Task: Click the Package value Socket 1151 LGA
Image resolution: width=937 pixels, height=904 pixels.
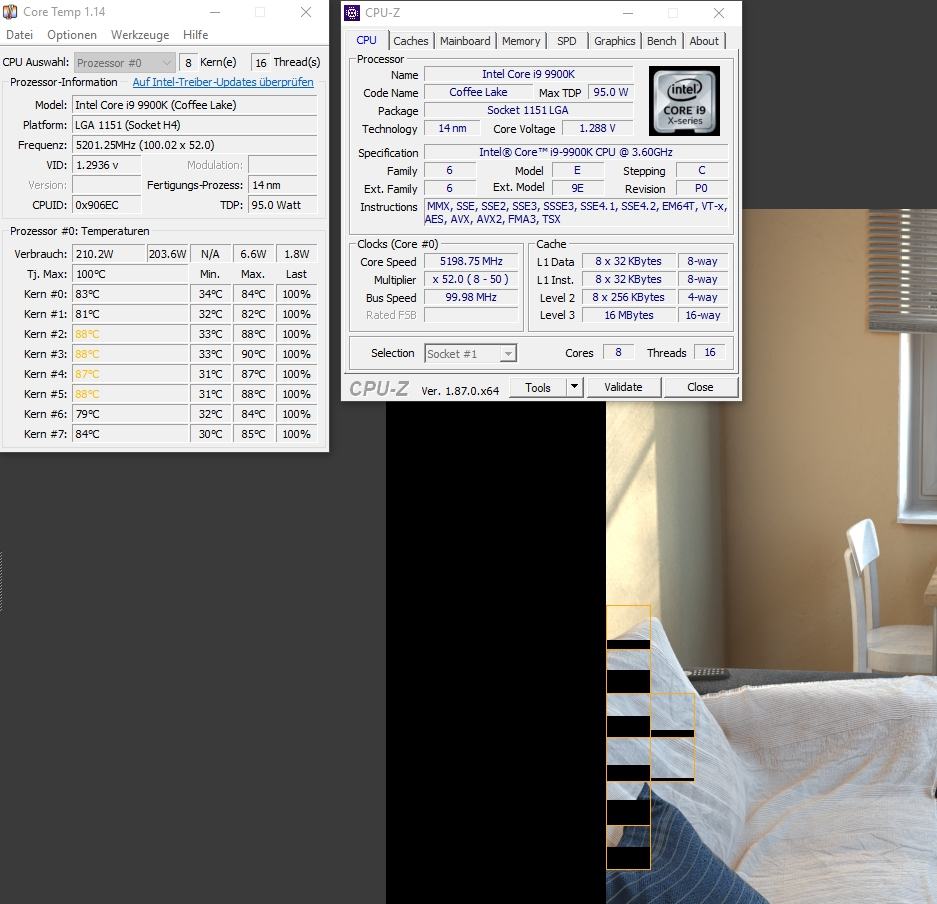Action: point(528,110)
